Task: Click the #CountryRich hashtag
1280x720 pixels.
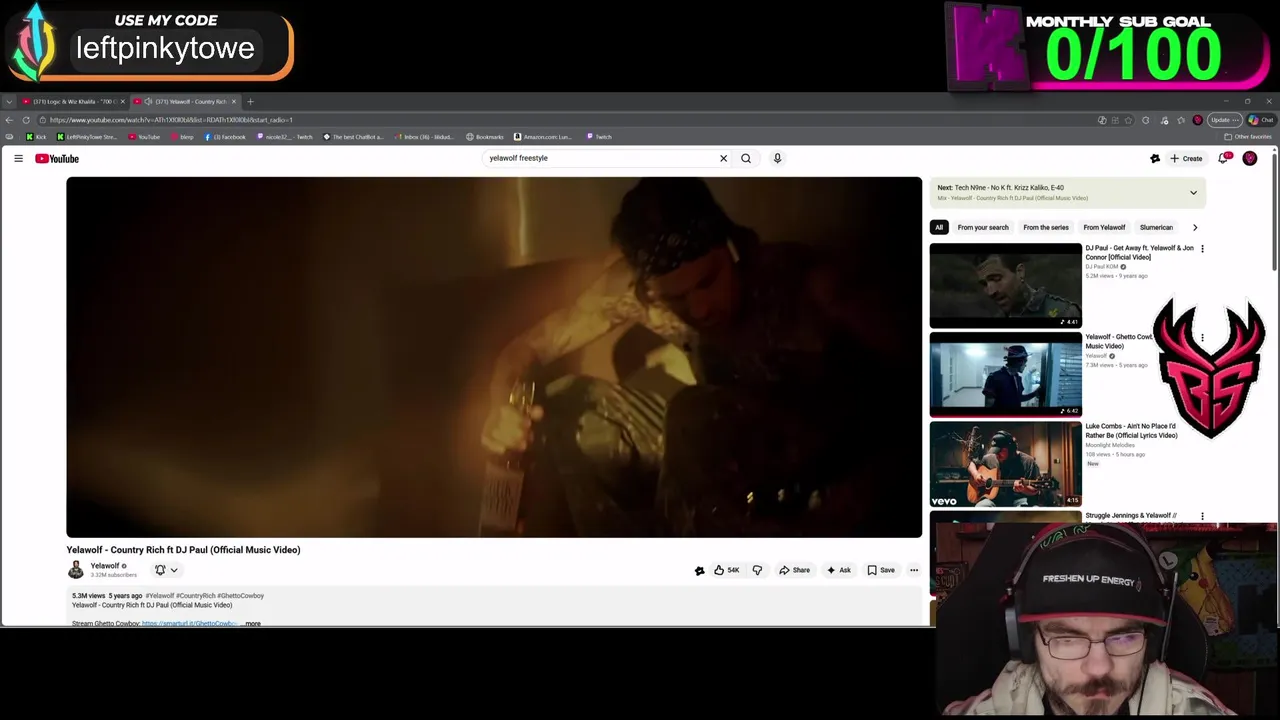Action: [x=196, y=596]
